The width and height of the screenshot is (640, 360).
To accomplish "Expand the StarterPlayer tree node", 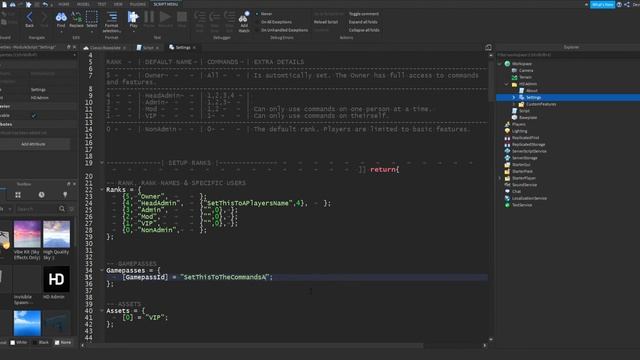I will tap(500, 178).
